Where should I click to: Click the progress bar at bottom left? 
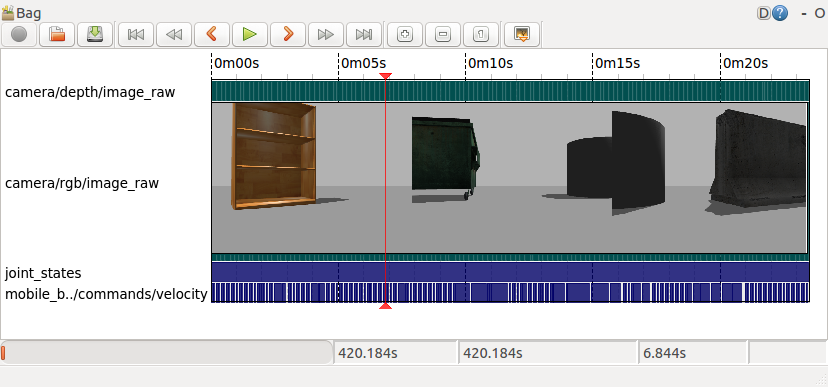tap(166, 353)
